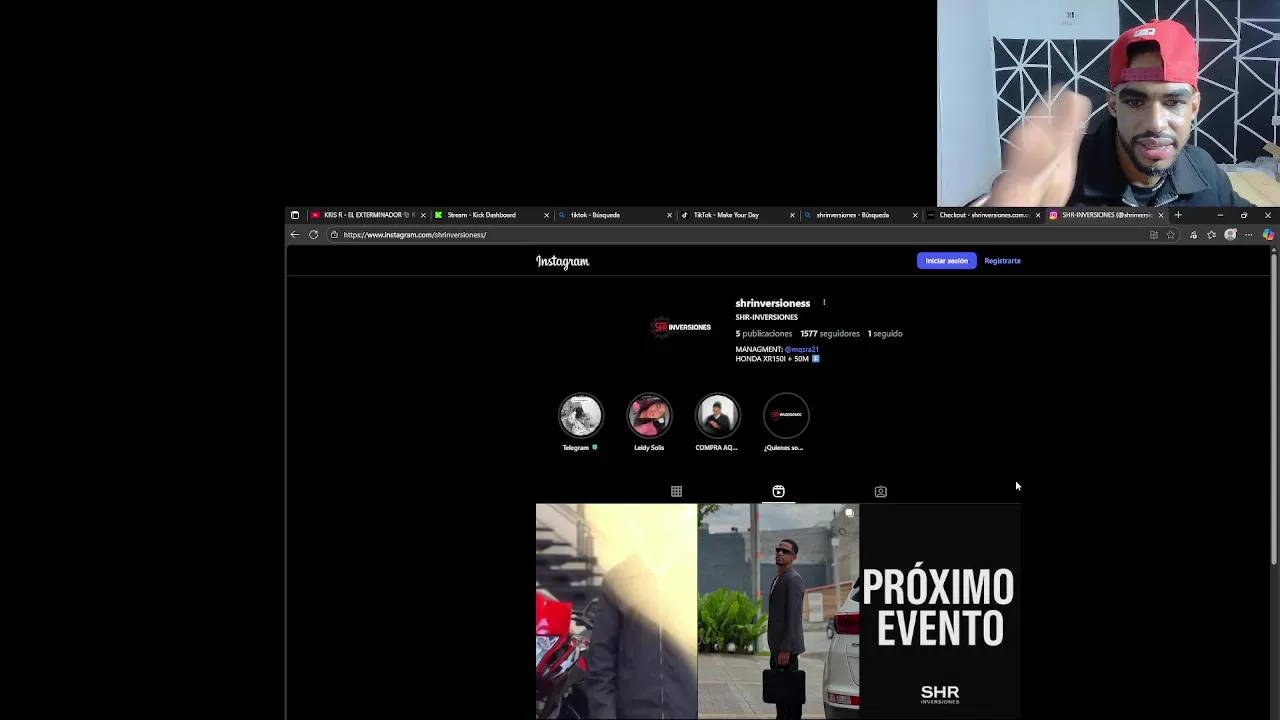This screenshot has height=720, width=1280.
Task: Click Iniciar sesión button
Action: pyautogui.click(x=946, y=261)
